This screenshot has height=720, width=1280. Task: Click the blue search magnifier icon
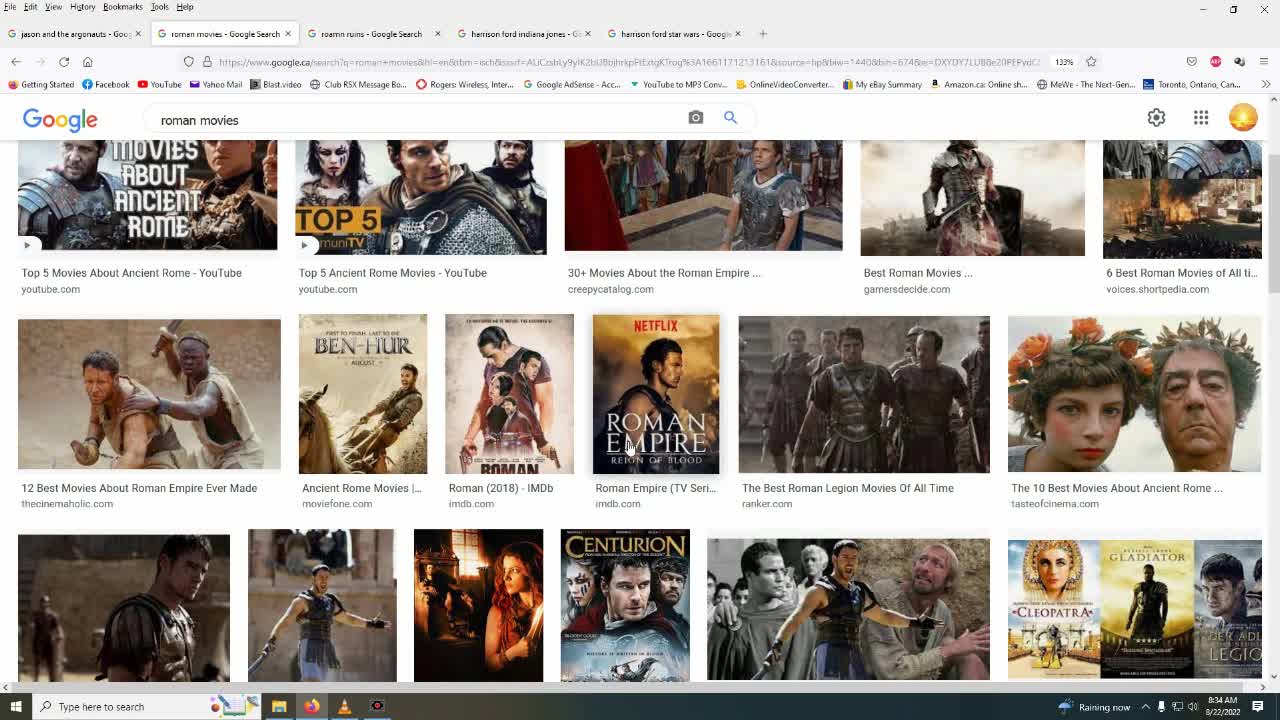[731, 117]
